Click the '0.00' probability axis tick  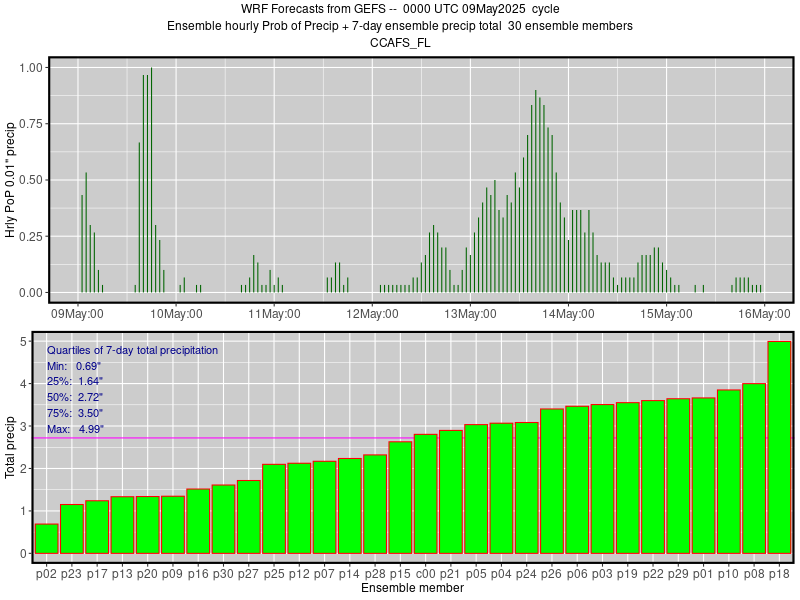click(31, 293)
